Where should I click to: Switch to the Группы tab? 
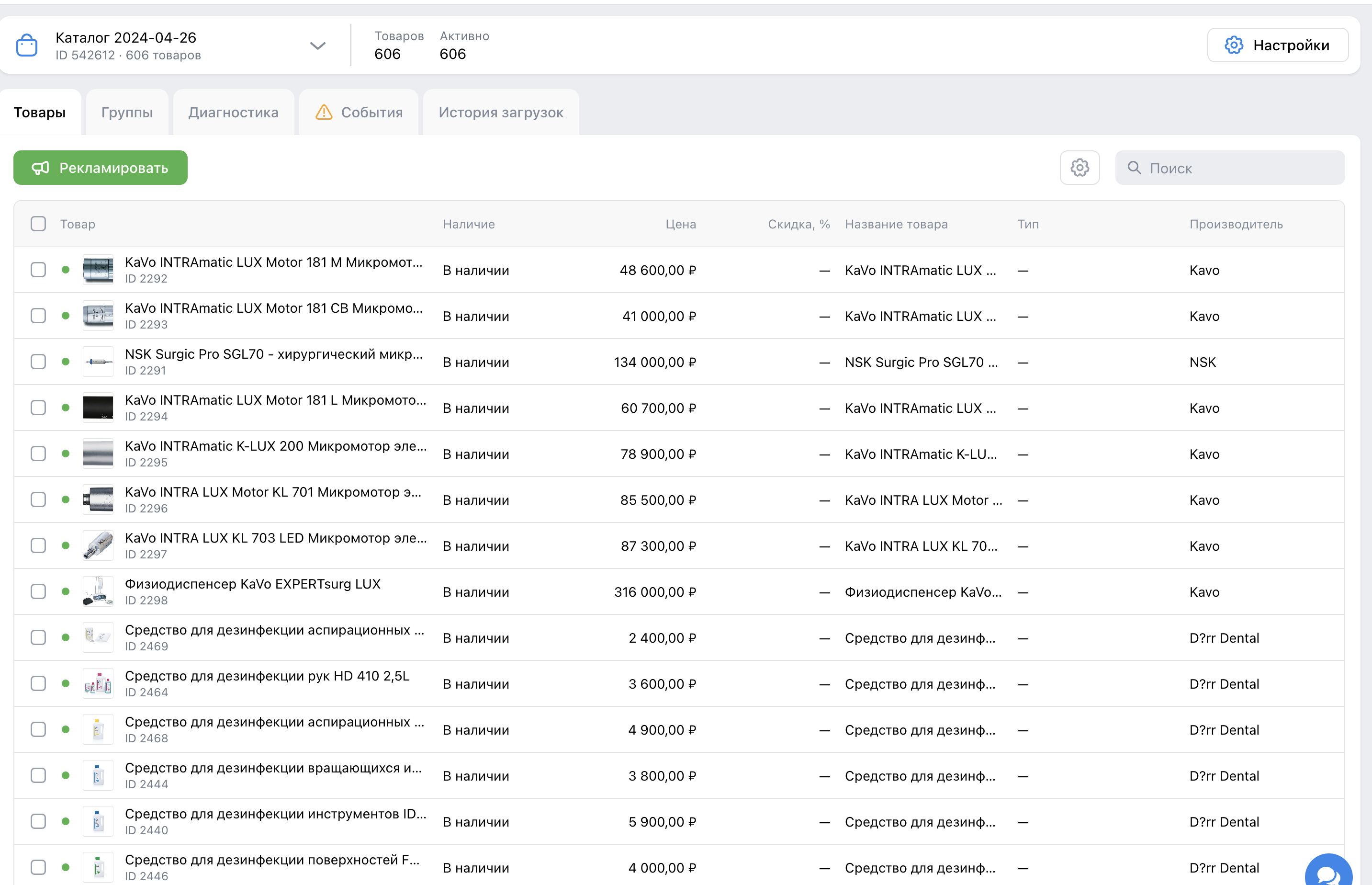(x=127, y=112)
